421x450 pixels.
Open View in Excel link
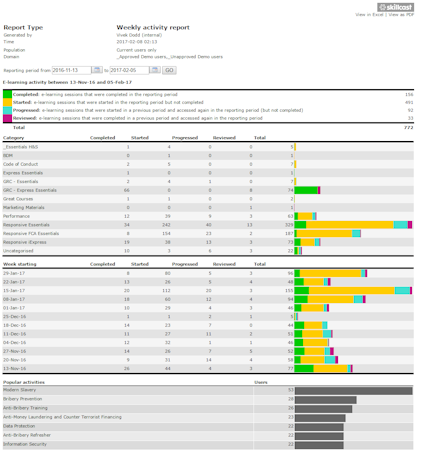tap(369, 15)
